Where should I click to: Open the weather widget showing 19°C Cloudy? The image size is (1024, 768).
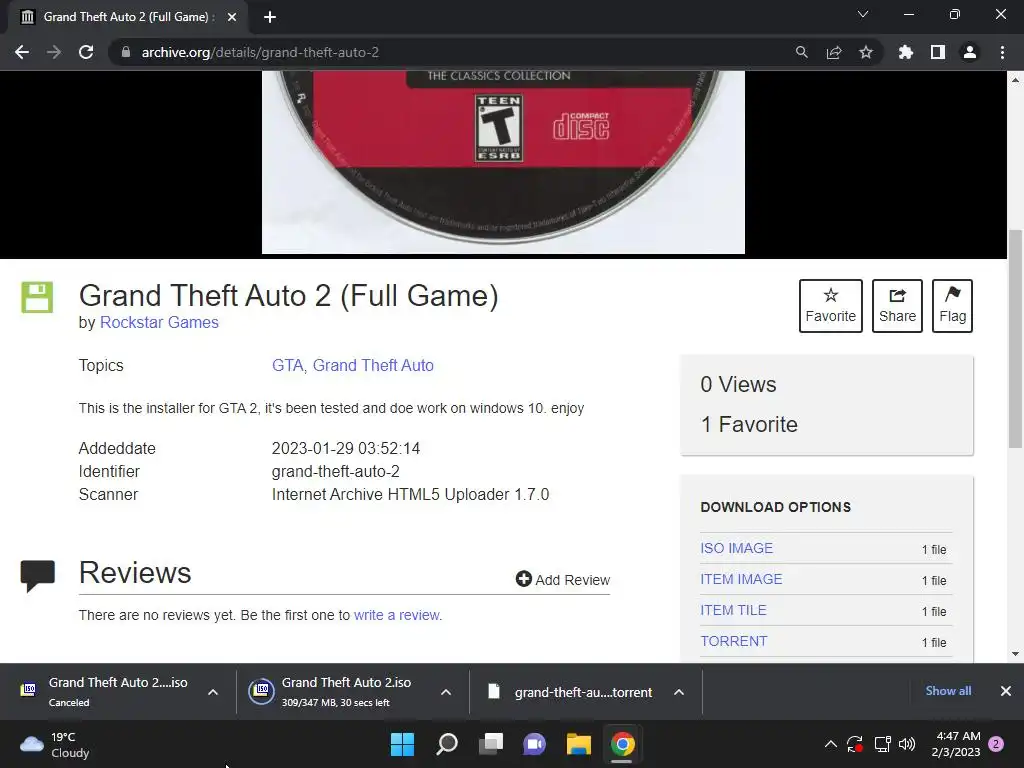pos(56,744)
